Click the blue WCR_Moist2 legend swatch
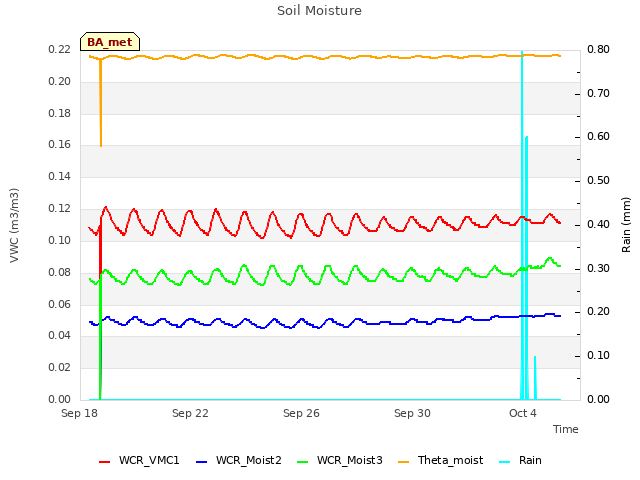This screenshot has width=640, height=480. 202,462
